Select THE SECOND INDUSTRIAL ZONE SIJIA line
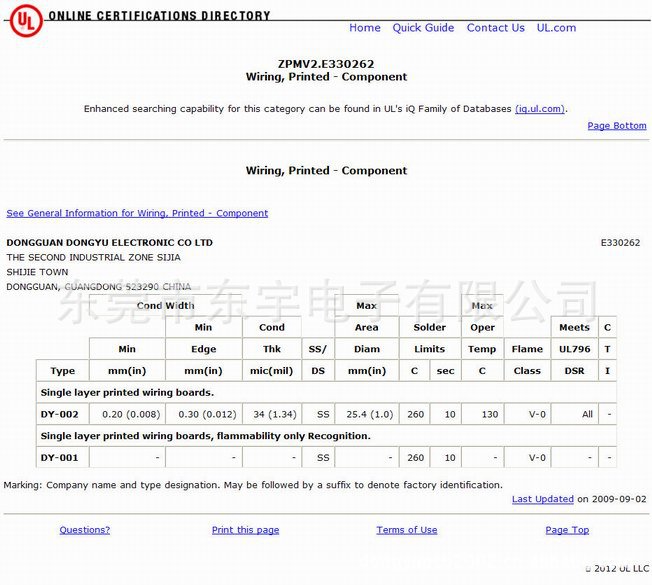 tap(94, 257)
